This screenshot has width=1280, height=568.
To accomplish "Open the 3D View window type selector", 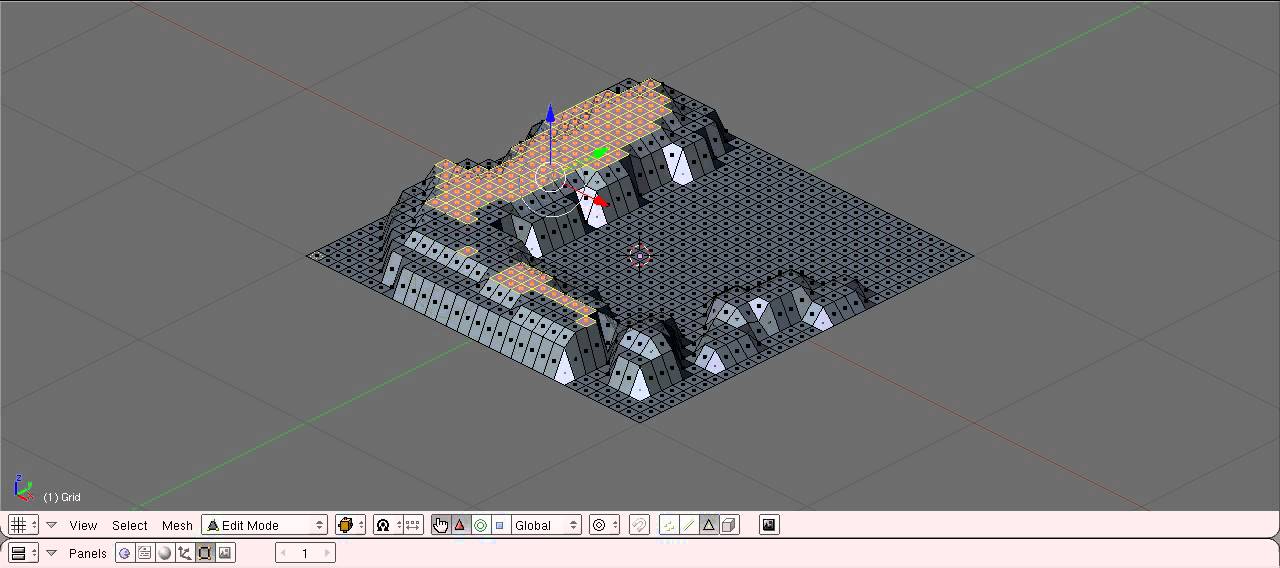I will tap(23, 525).
